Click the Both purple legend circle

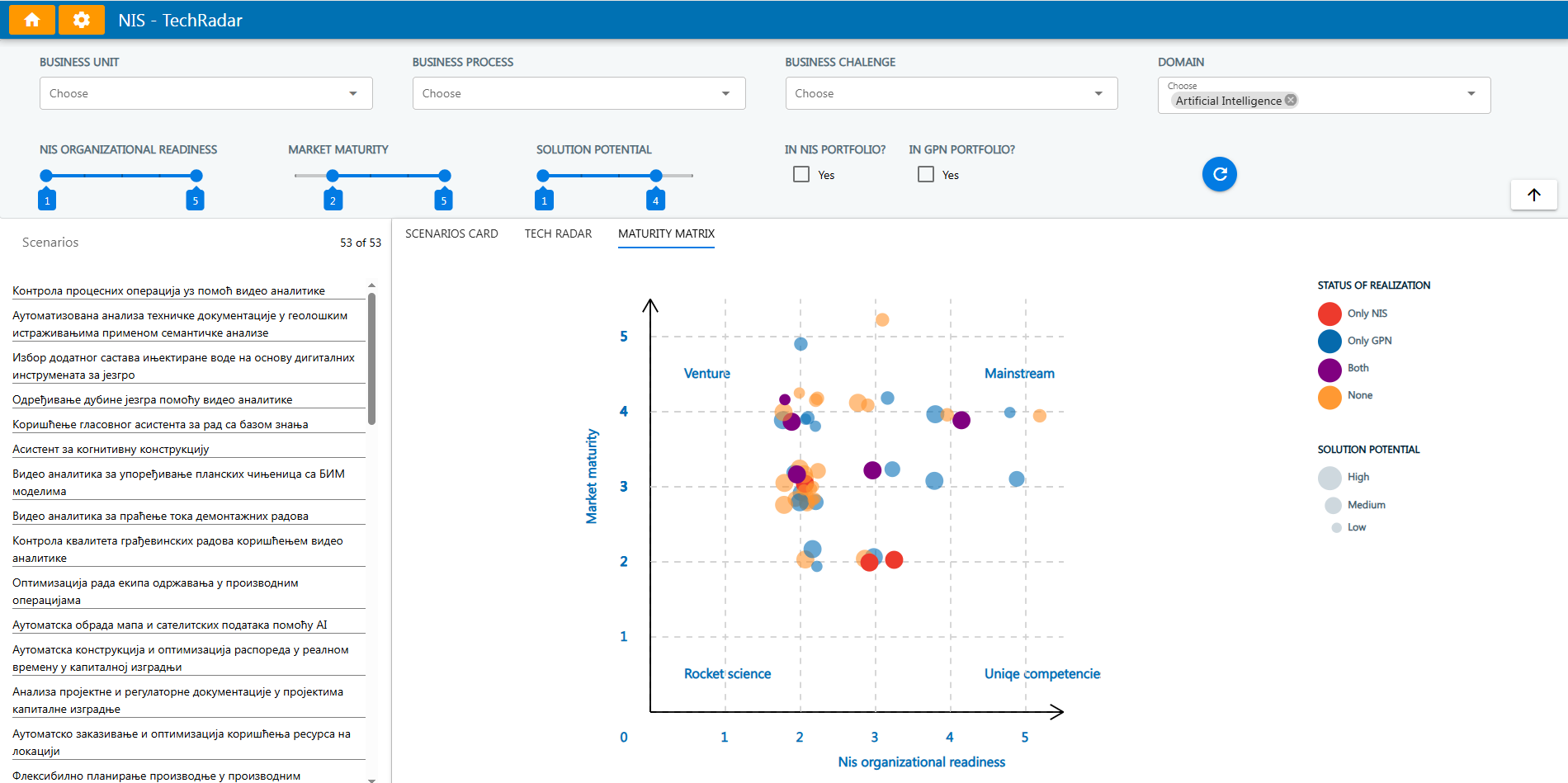pyautogui.click(x=1329, y=369)
